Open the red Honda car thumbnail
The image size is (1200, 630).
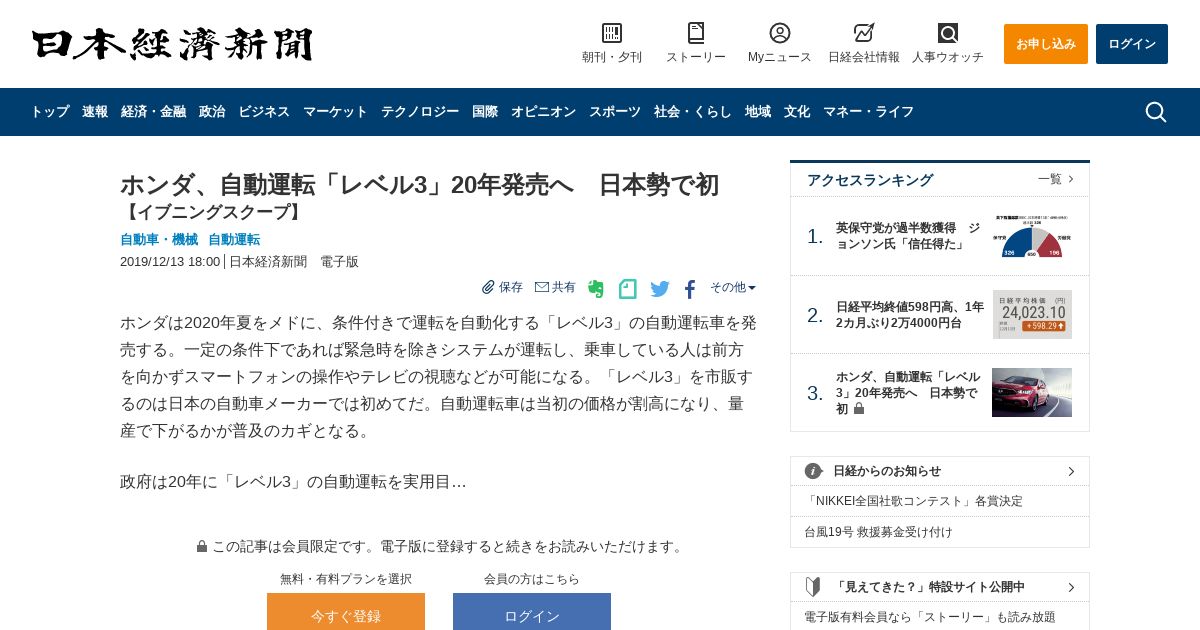point(1032,392)
